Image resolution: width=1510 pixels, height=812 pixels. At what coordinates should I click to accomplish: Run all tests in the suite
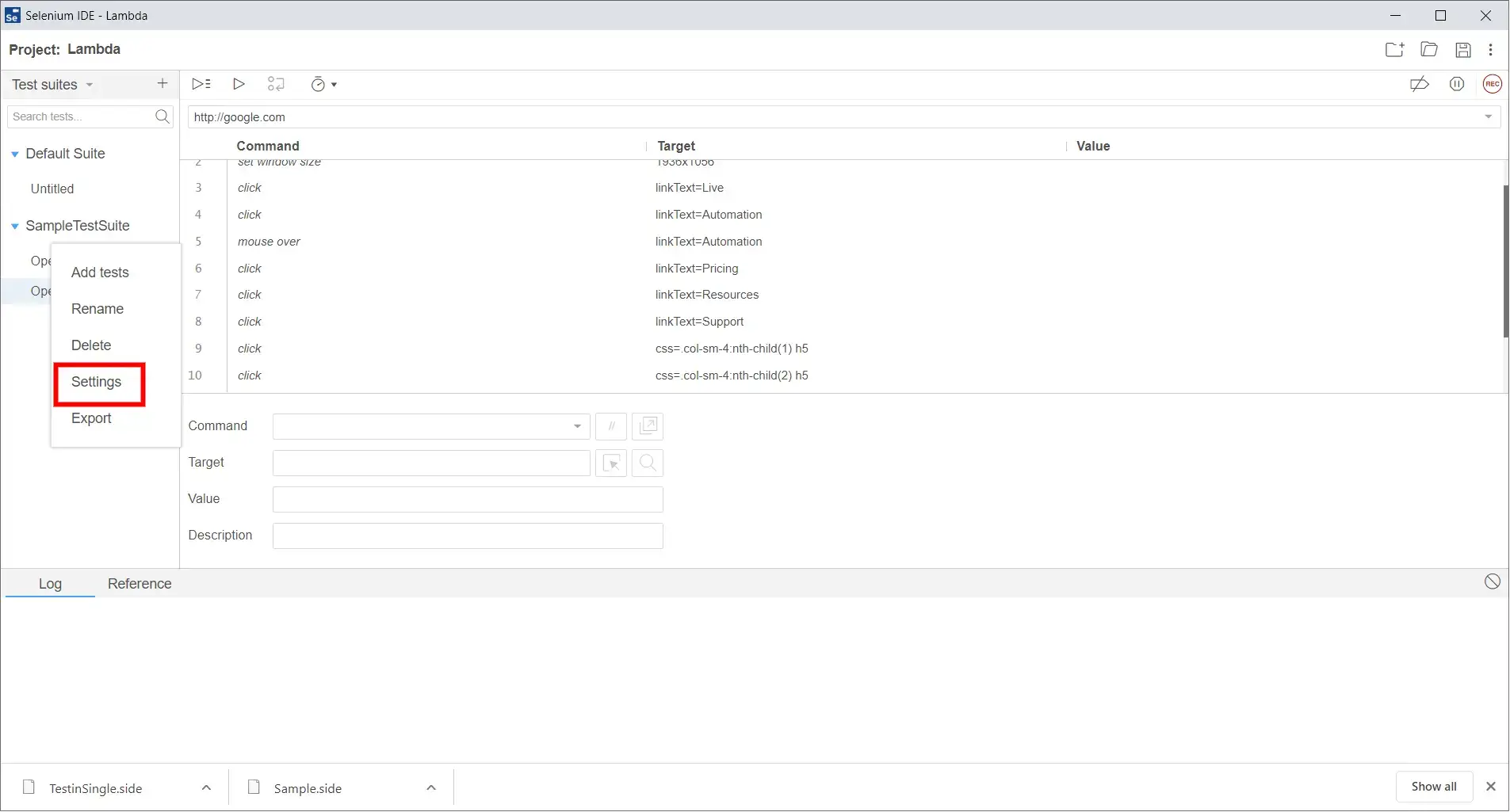click(201, 84)
